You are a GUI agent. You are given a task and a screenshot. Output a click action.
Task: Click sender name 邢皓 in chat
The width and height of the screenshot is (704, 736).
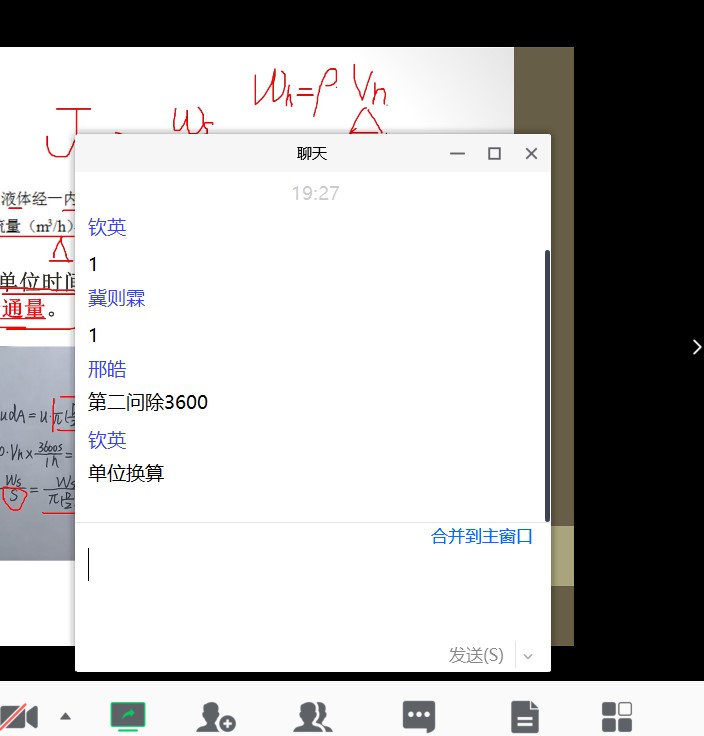click(x=108, y=370)
